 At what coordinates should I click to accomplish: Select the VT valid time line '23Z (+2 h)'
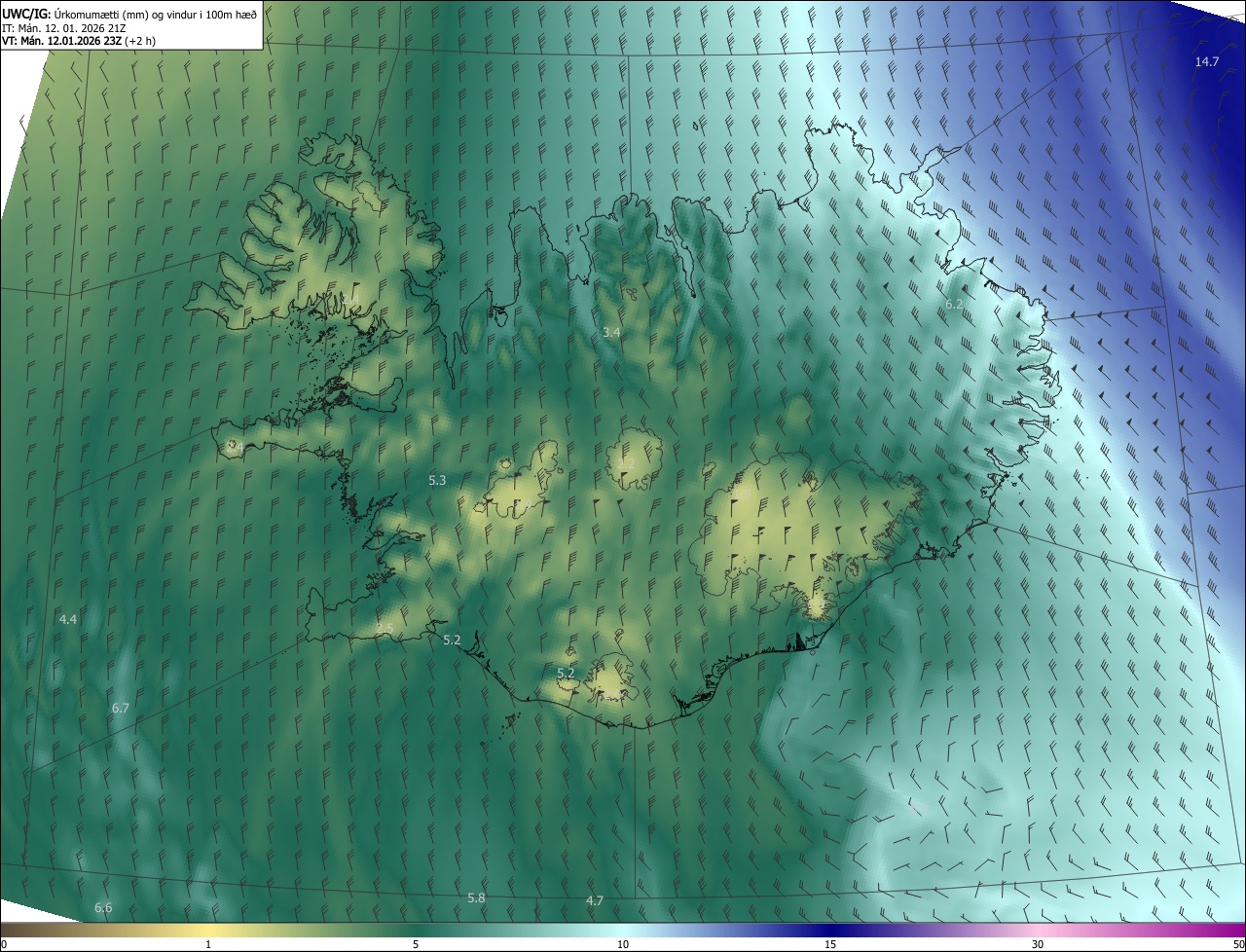coord(79,41)
